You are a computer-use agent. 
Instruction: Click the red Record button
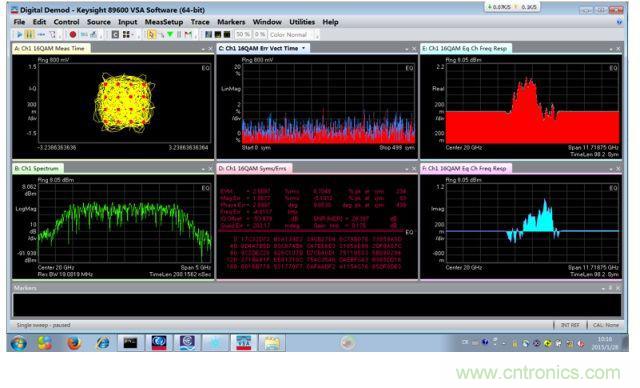[x=73, y=35]
